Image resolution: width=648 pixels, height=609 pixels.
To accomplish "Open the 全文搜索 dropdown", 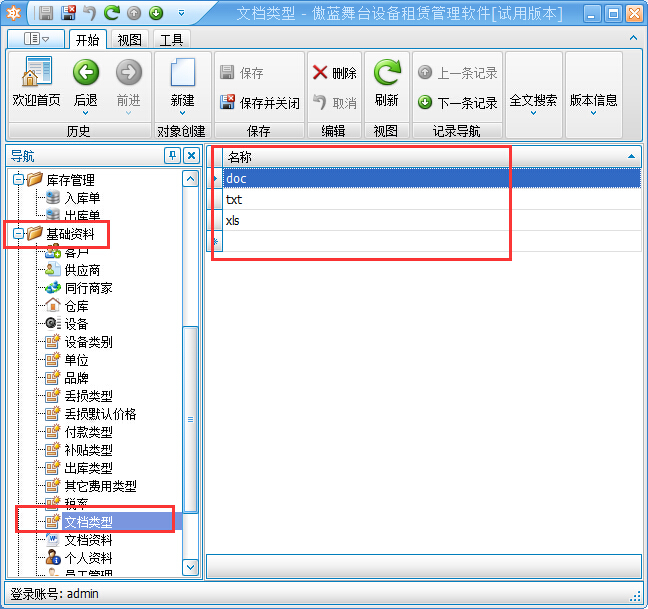I will (533, 102).
